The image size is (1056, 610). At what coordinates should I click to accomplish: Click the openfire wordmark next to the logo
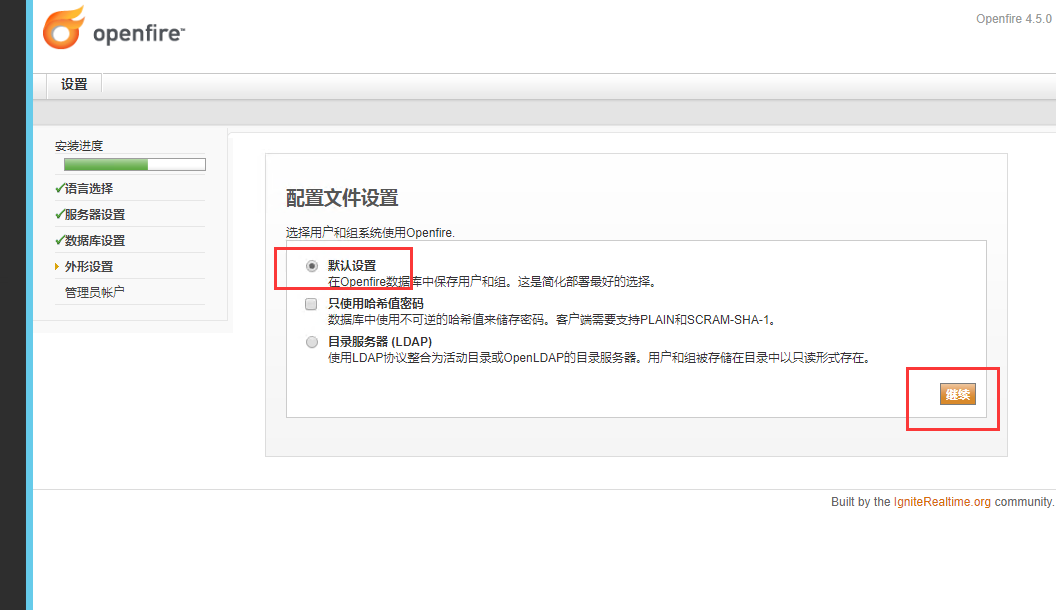coord(135,31)
